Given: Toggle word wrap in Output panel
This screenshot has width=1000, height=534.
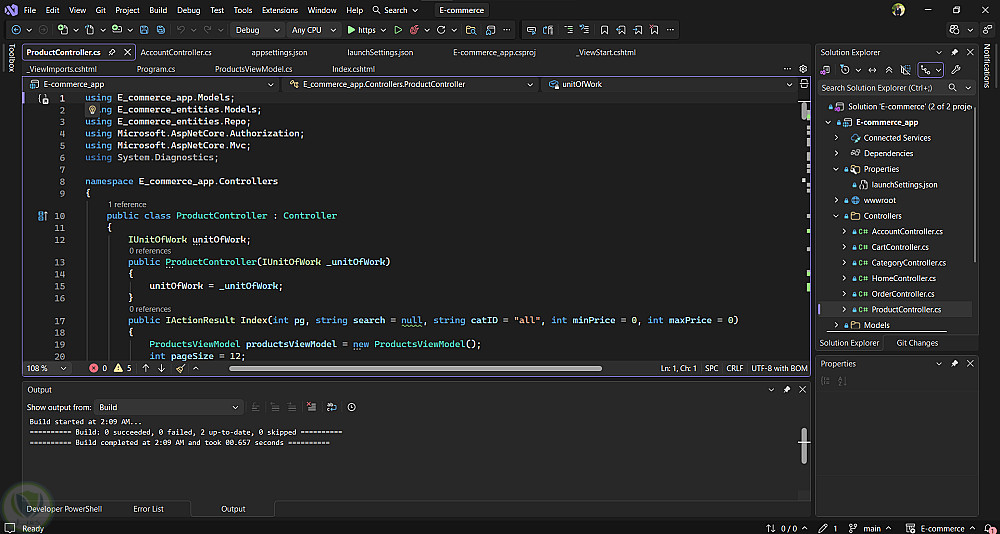Looking at the screenshot, I should coord(332,407).
